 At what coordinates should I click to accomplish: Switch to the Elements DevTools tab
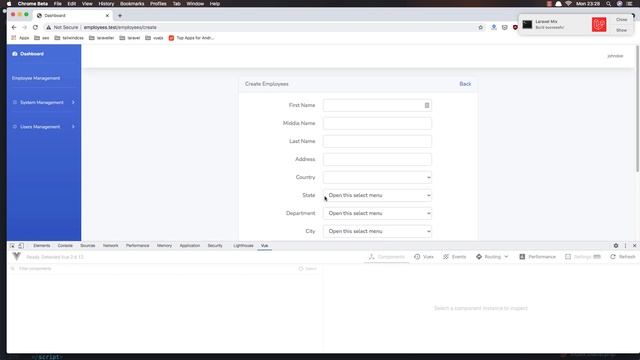(x=42, y=246)
